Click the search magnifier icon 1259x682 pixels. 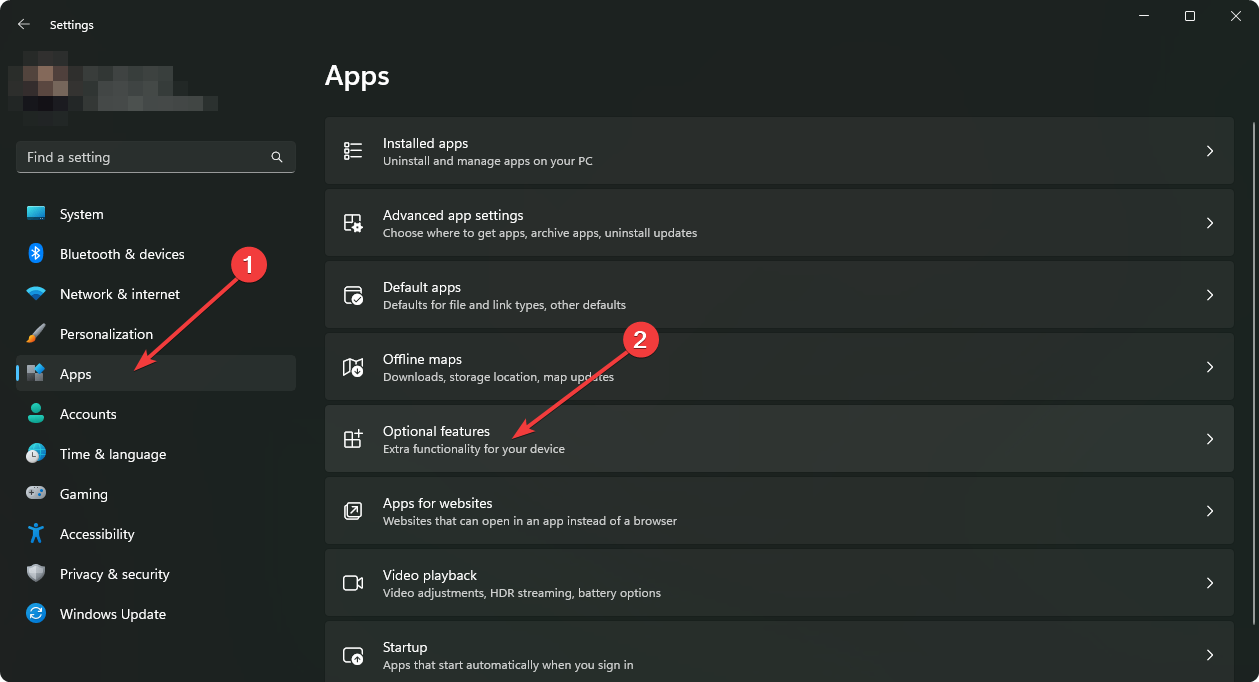(277, 157)
